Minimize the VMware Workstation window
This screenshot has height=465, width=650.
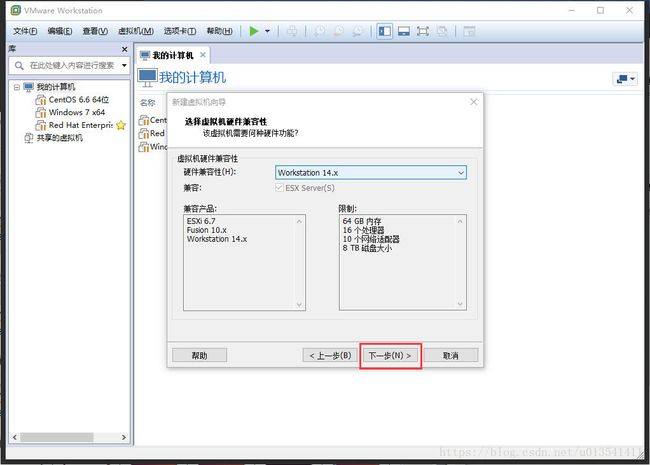pyautogui.click(x=572, y=10)
